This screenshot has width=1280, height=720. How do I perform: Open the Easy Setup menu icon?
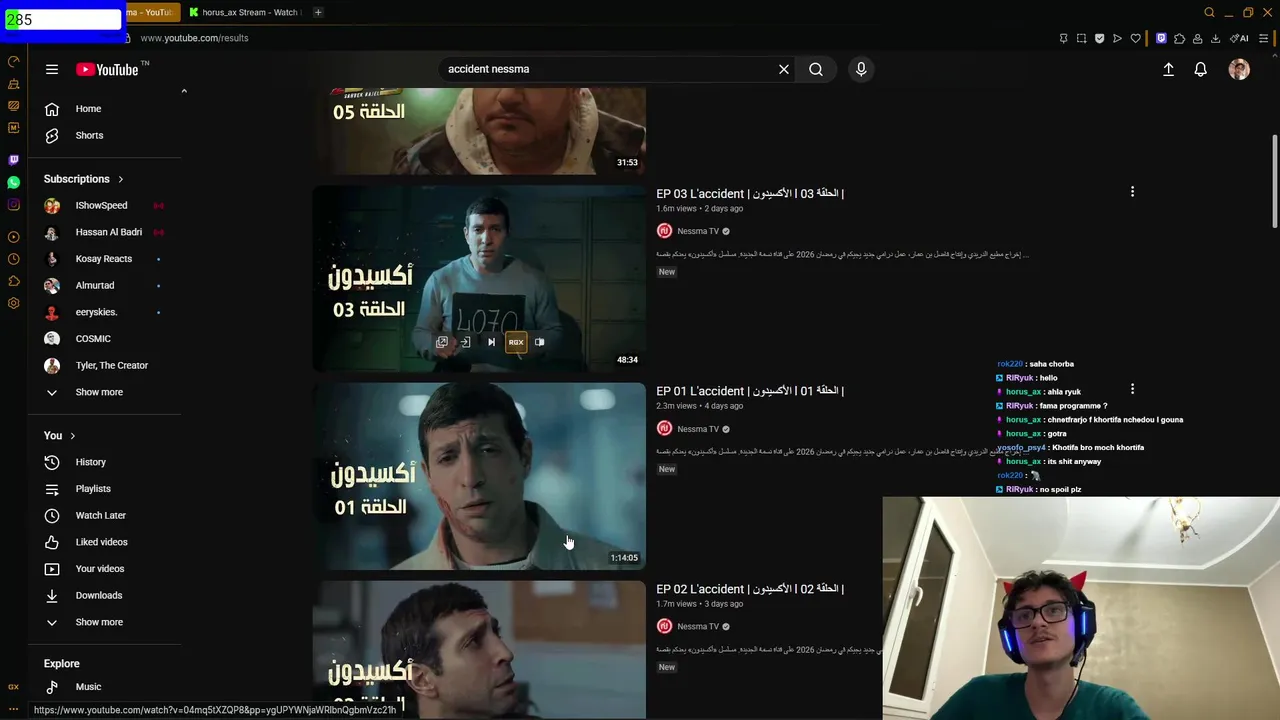[1264, 38]
